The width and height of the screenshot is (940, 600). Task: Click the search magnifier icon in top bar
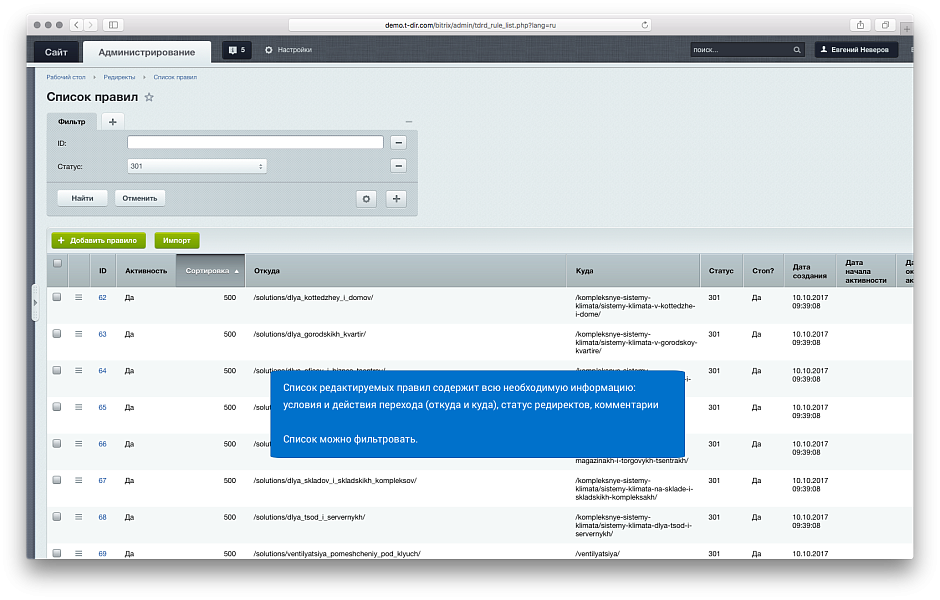click(x=797, y=49)
